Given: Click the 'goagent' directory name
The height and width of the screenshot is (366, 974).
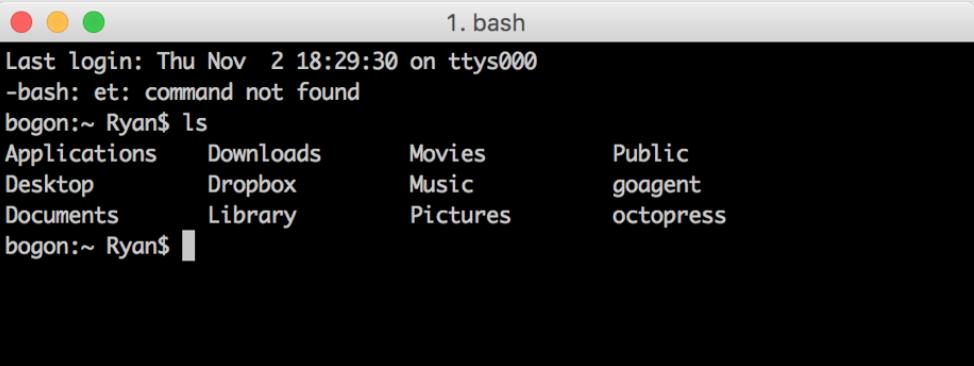Looking at the screenshot, I should pyautogui.click(x=657, y=185).
